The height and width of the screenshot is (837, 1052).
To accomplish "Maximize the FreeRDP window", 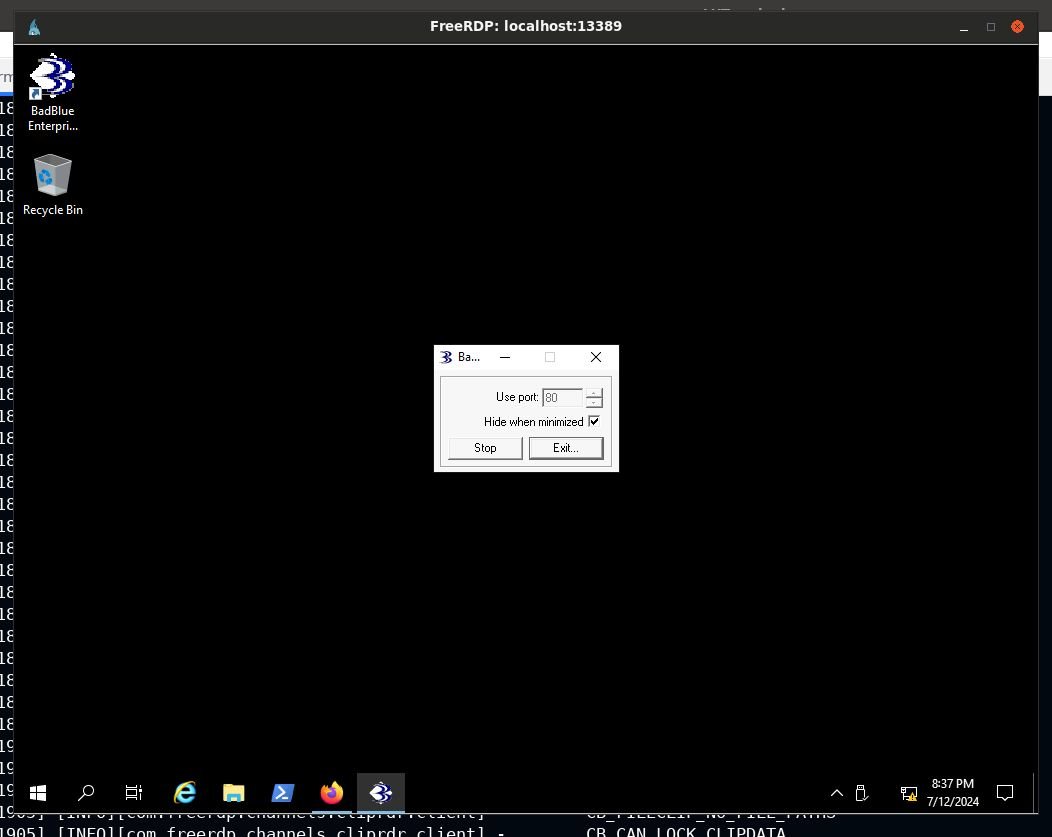I will coord(991,27).
